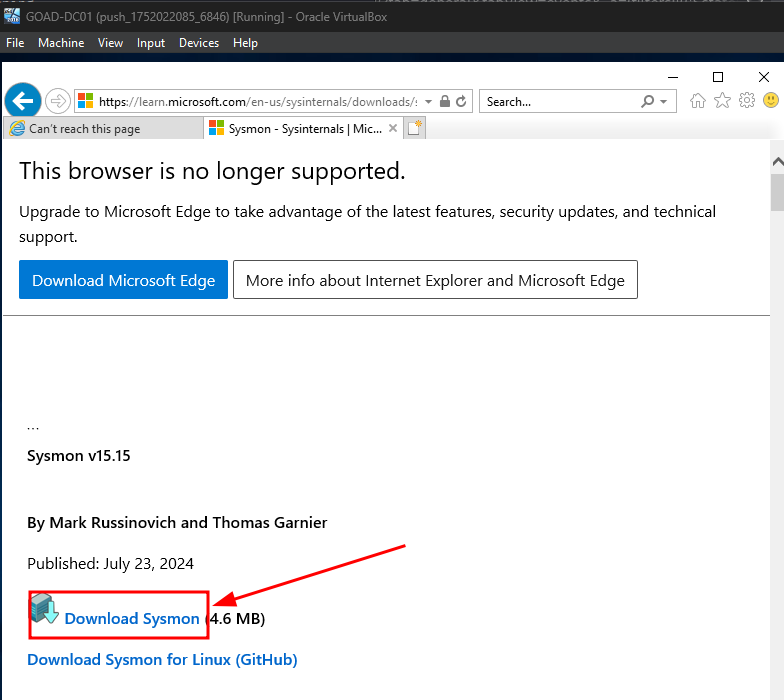Open the Tools gear icon
Viewport: 784px width, 700px height.
746,100
